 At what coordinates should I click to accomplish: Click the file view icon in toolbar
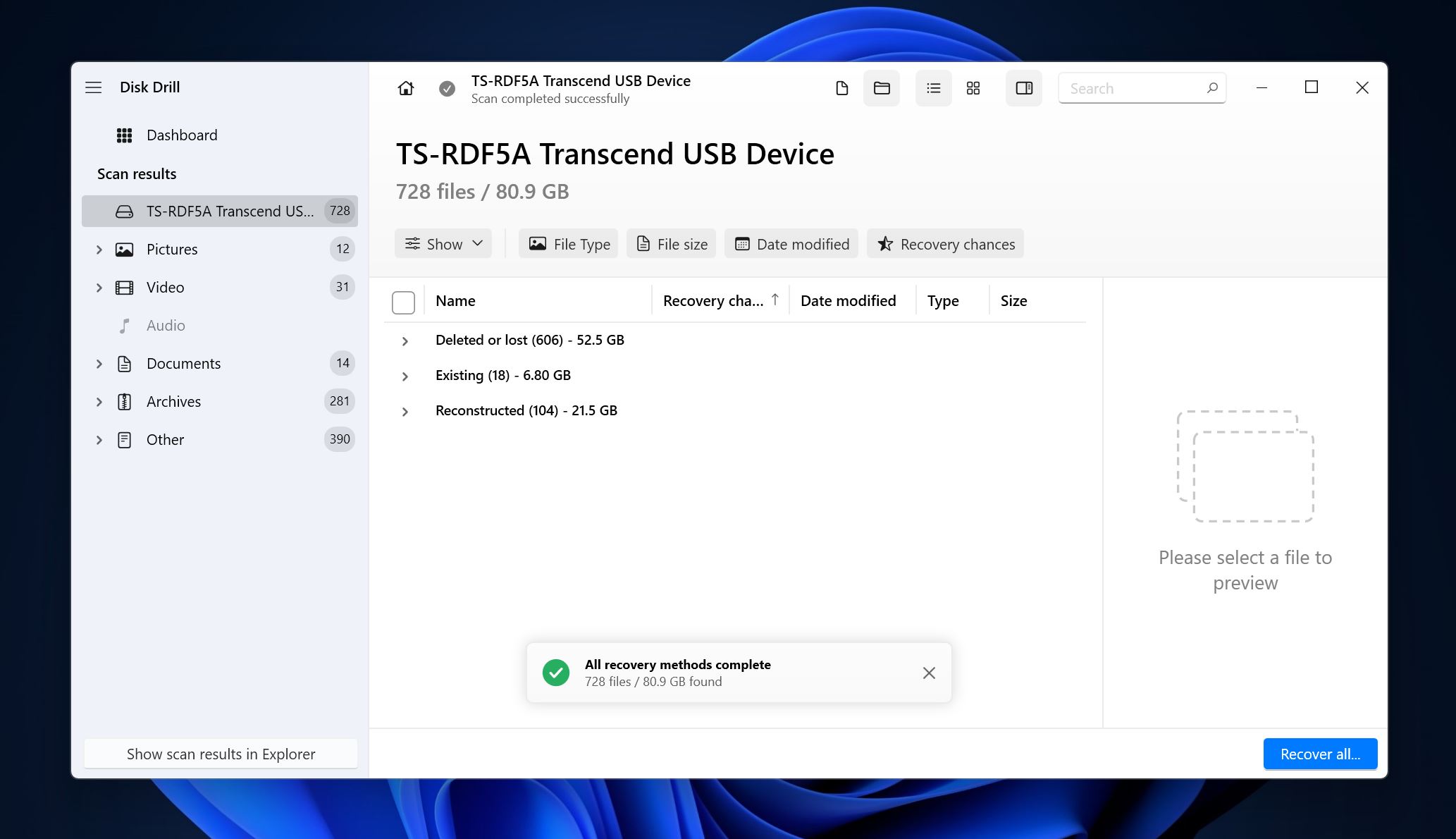pos(842,87)
